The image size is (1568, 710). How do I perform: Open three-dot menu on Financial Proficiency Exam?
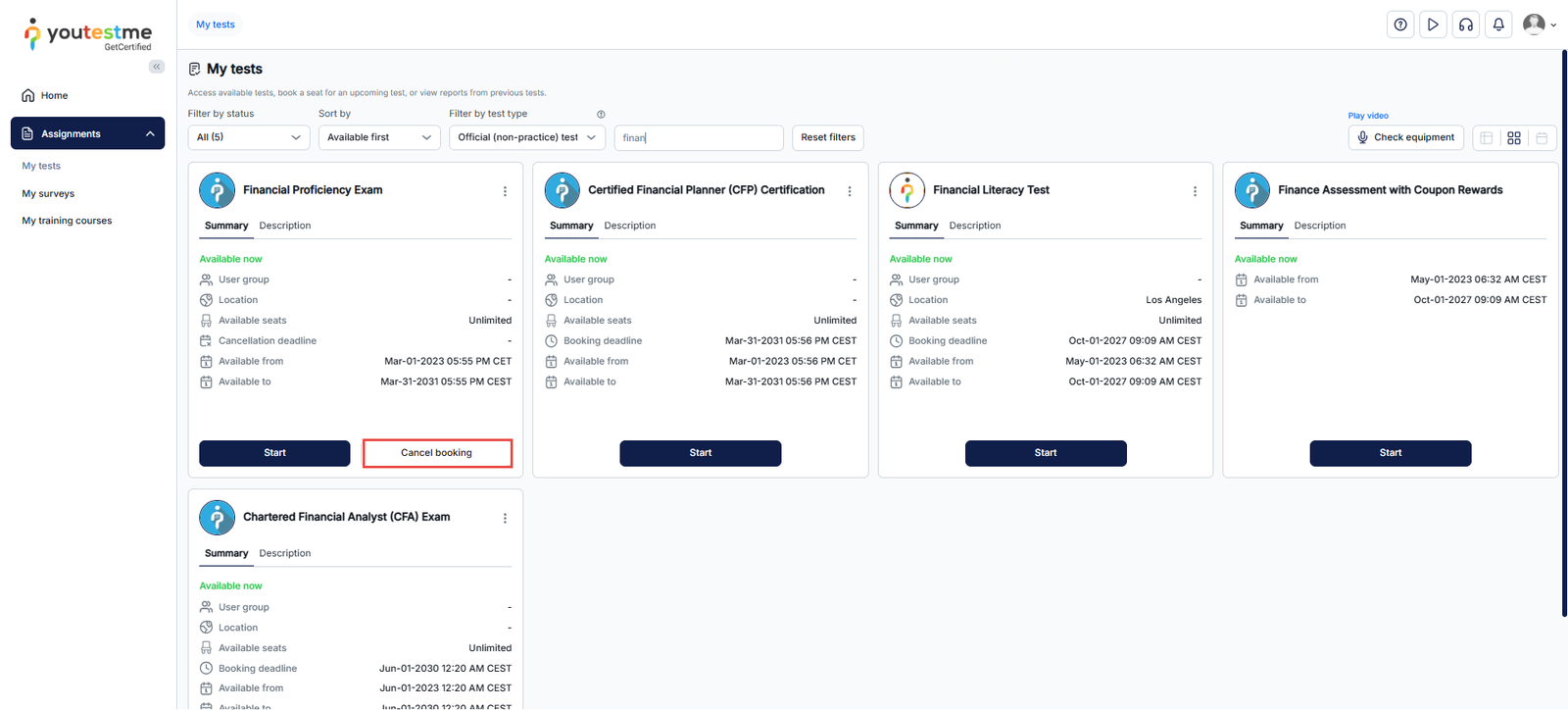pos(505,191)
